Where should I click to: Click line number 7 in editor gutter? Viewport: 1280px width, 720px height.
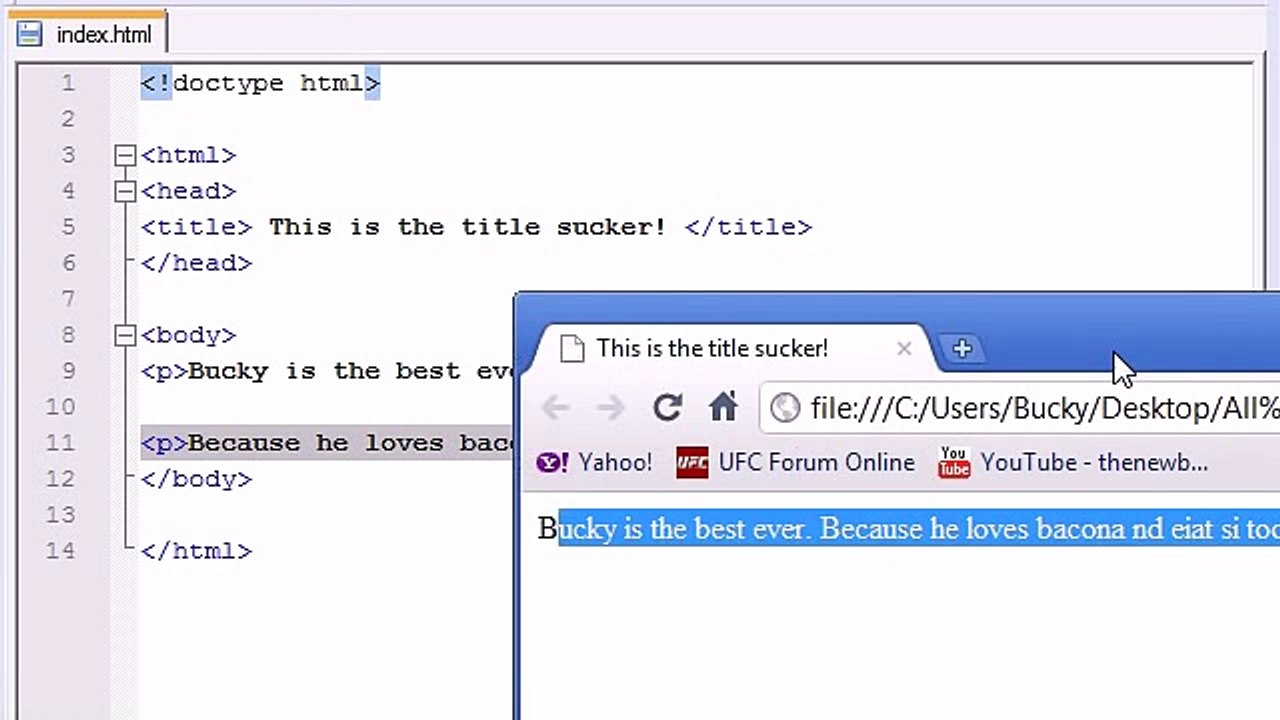point(67,299)
